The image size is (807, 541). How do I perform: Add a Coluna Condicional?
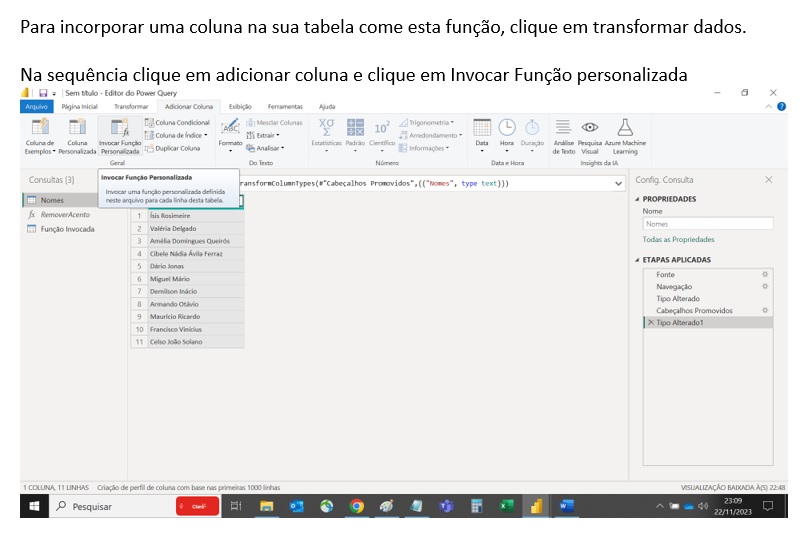click(178, 123)
